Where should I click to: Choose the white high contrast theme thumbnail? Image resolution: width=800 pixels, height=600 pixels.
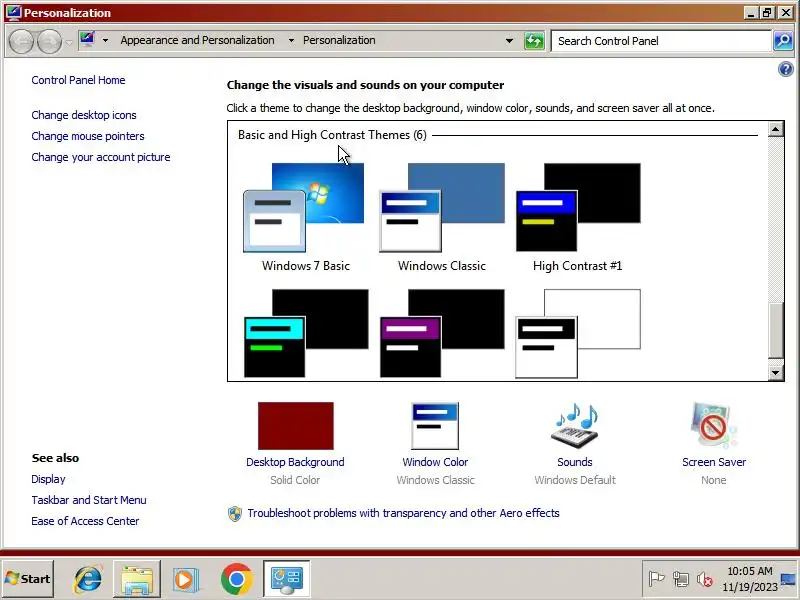[578, 333]
